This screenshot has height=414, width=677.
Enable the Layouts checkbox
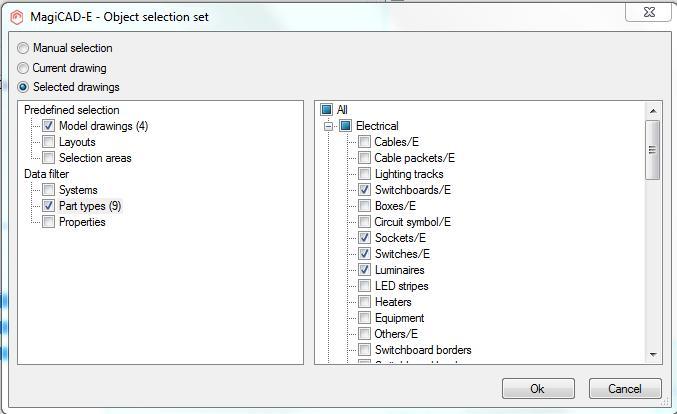coord(48,142)
